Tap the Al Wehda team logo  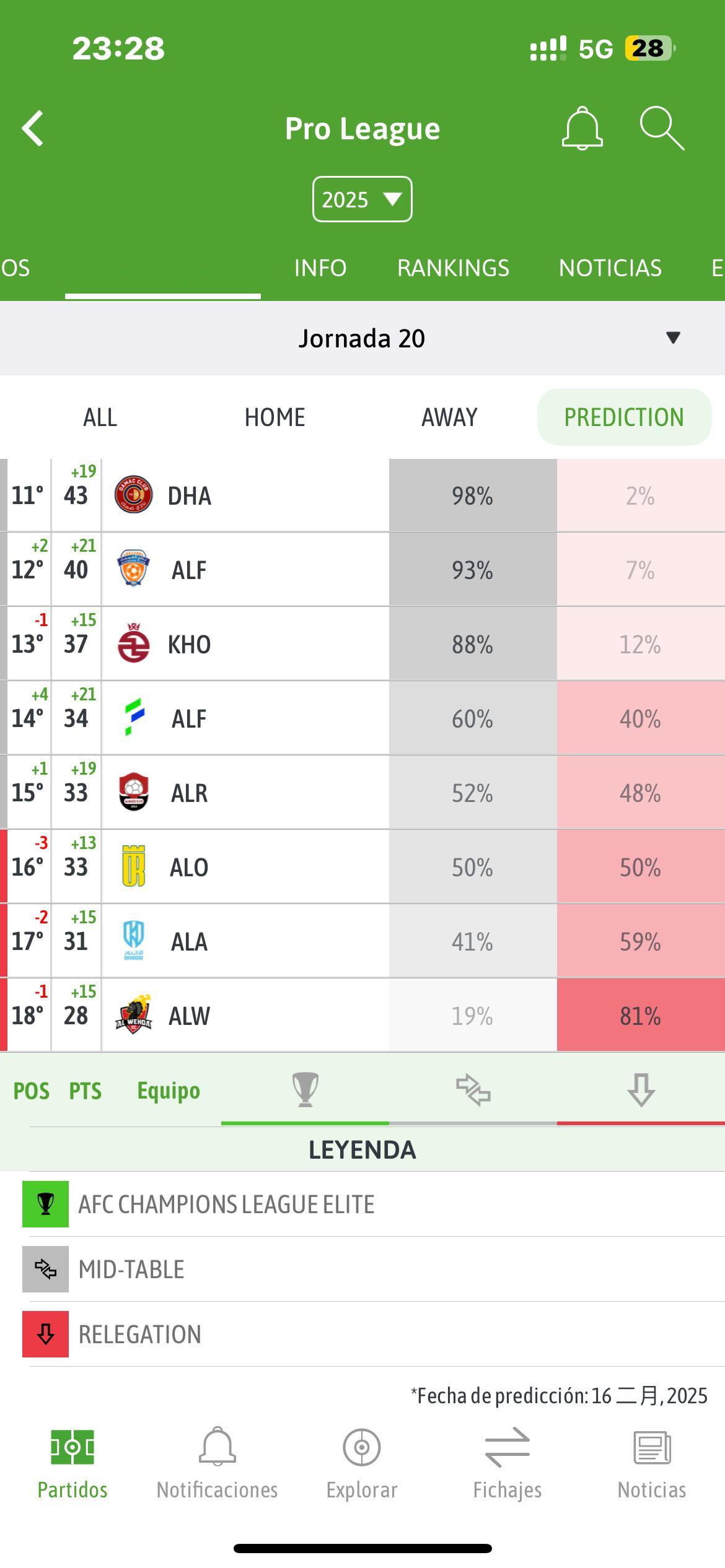click(133, 1015)
